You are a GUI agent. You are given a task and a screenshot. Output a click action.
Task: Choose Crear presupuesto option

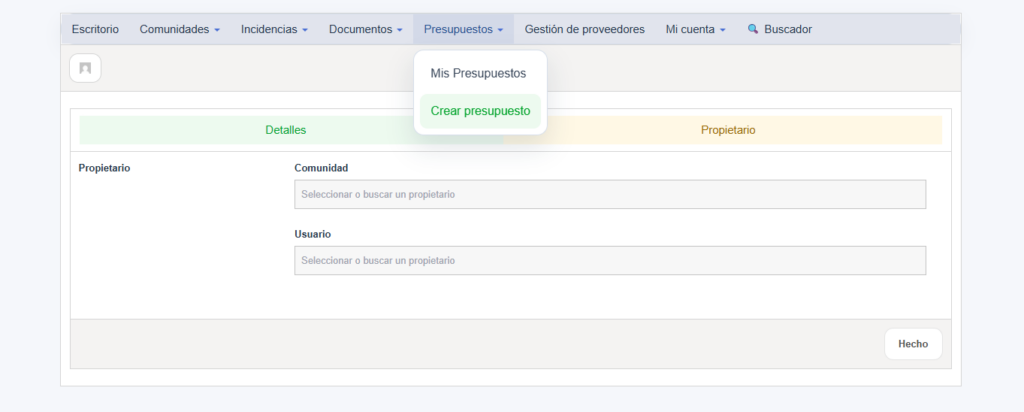point(480,111)
